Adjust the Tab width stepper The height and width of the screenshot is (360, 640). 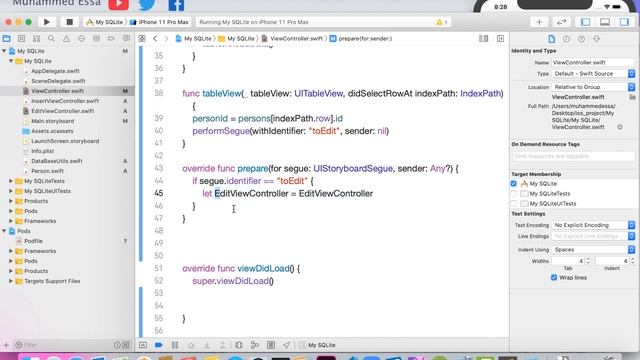pyautogui.click(x=588, y=260)
